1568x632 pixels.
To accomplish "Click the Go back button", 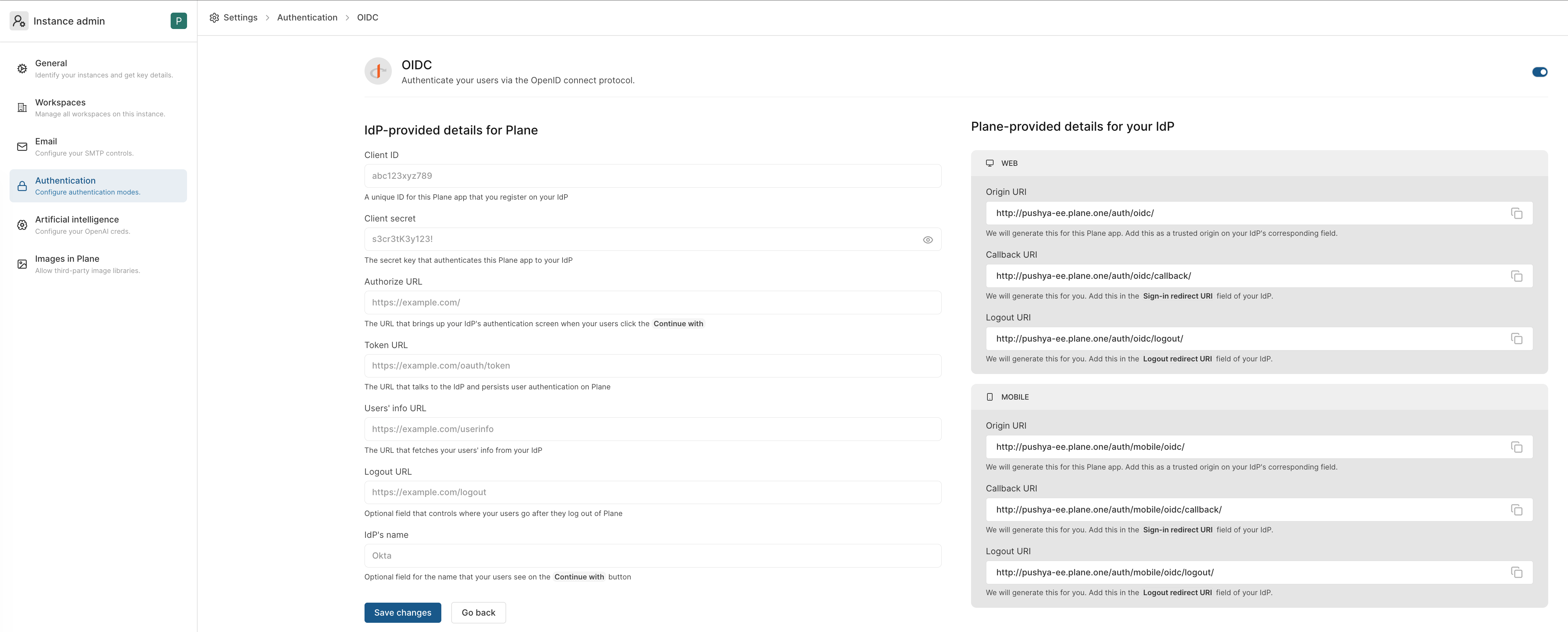I will tap(479, 613).
